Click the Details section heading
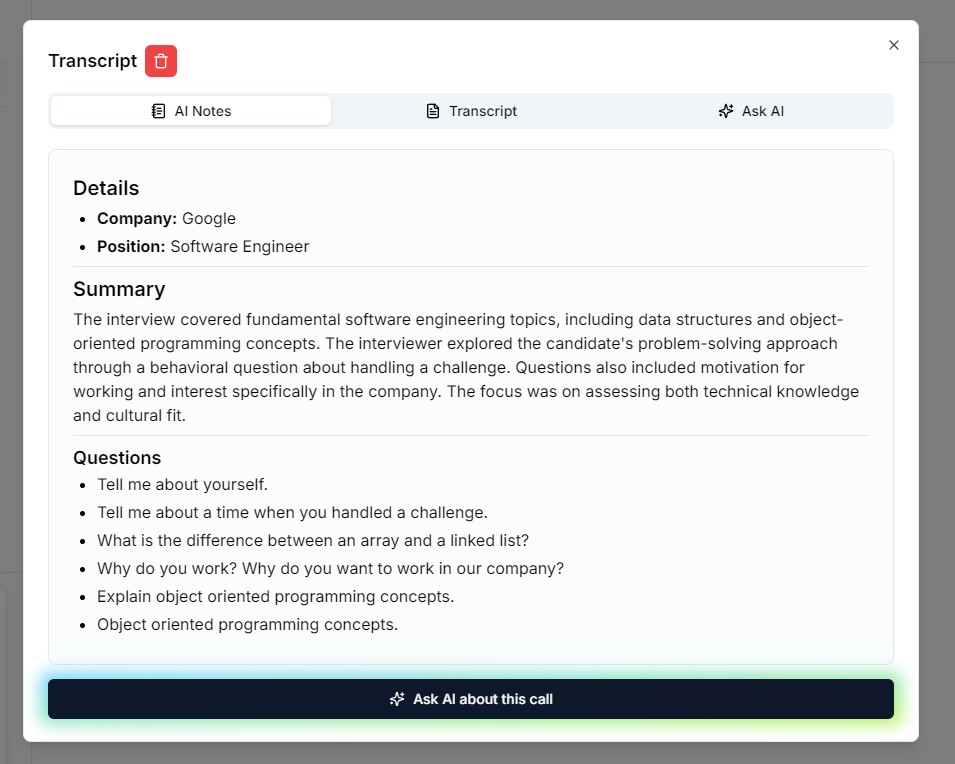The height and width of the screenshot is (764, 955). pyautogui.click(x=105, y=188)
